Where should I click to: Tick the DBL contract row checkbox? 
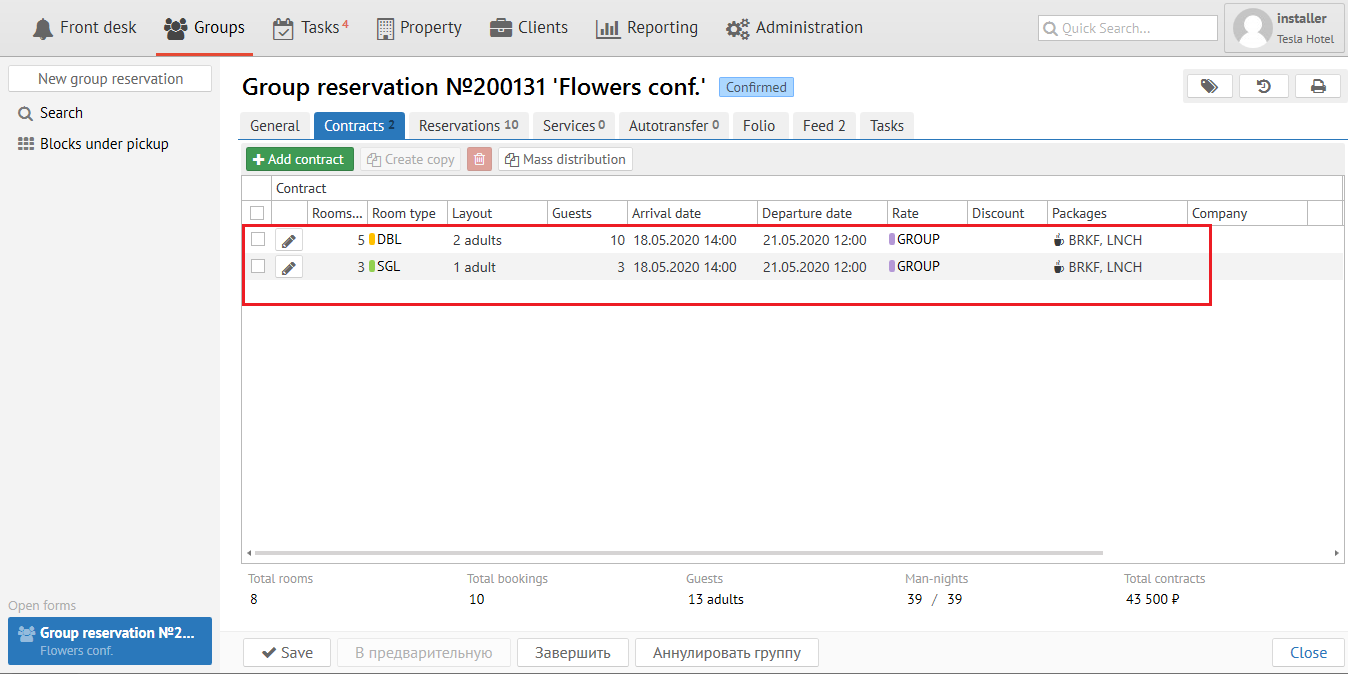[x=258, y=240]
